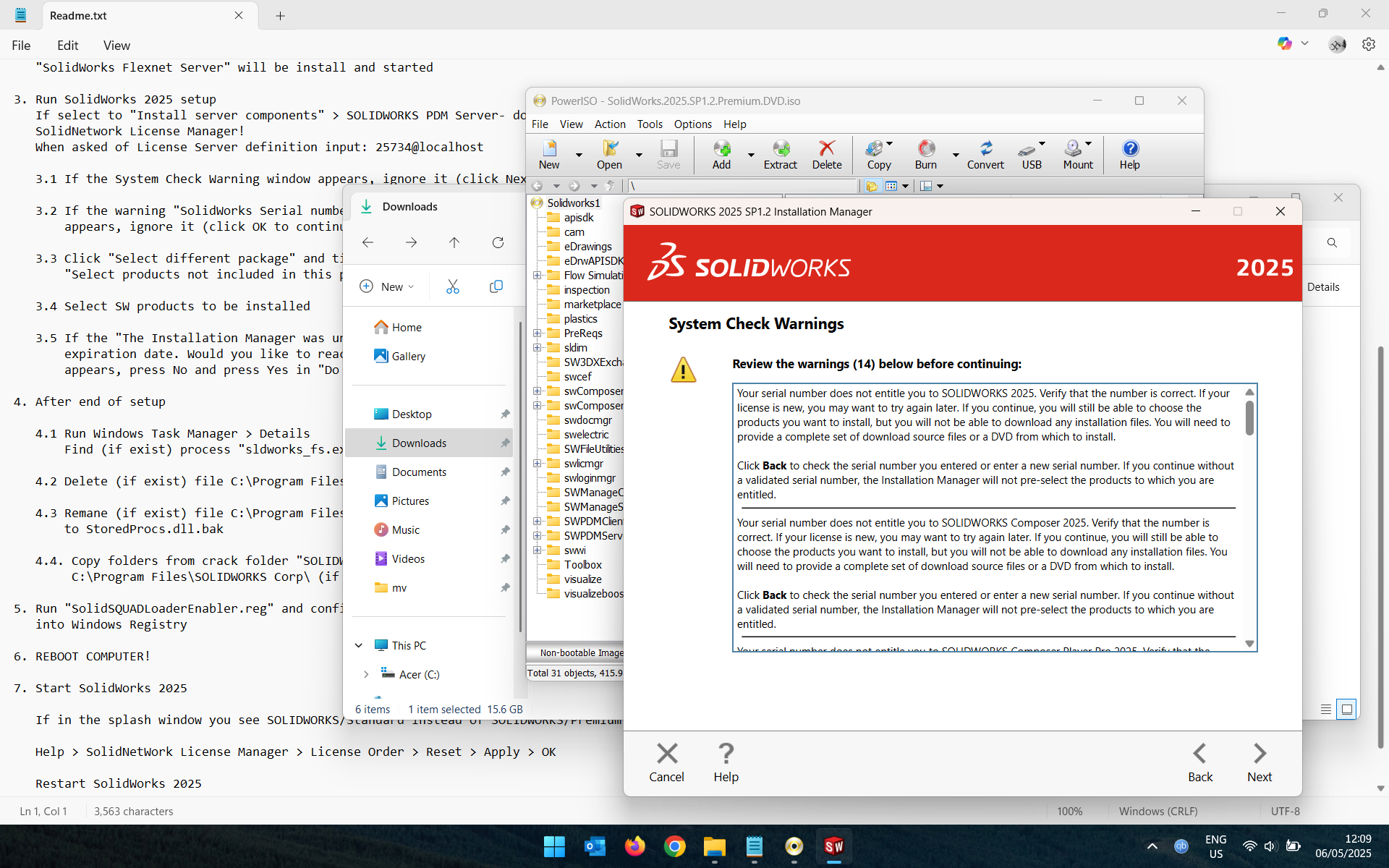The image size is (1389, 868).
Task: Click the warnings list scrollbar thumb
Action: click(1249, 418)
